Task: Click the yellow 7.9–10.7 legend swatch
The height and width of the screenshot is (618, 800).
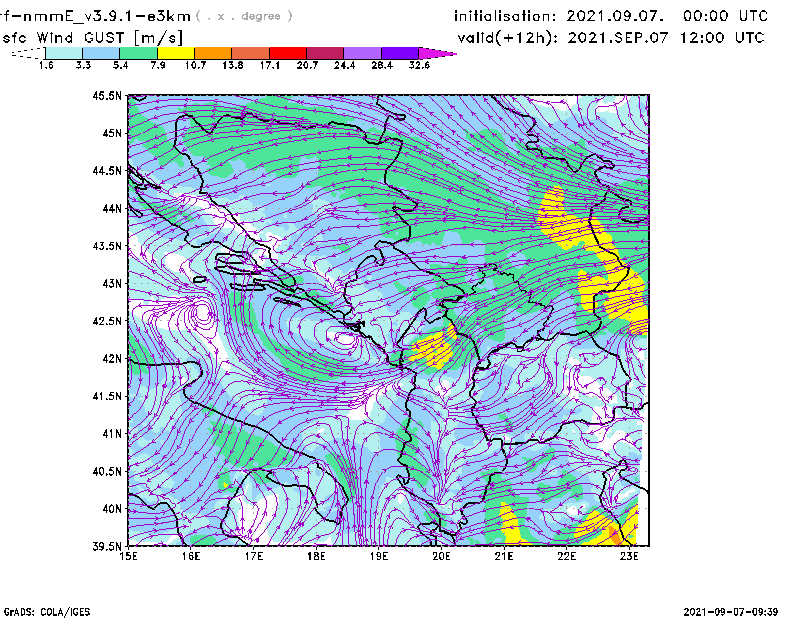Action: (176, 53)
